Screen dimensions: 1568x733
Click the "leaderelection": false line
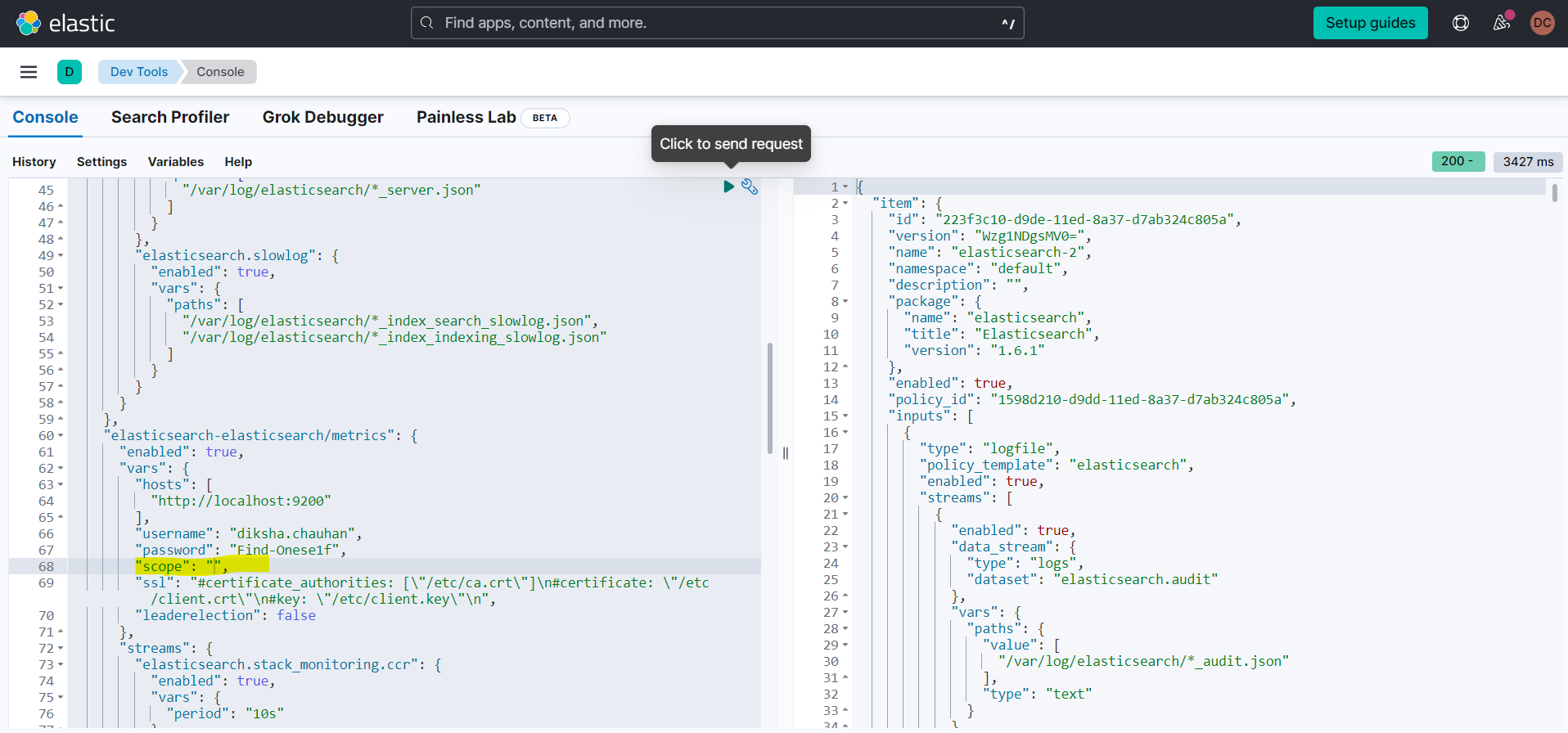(x=225, y=615)
